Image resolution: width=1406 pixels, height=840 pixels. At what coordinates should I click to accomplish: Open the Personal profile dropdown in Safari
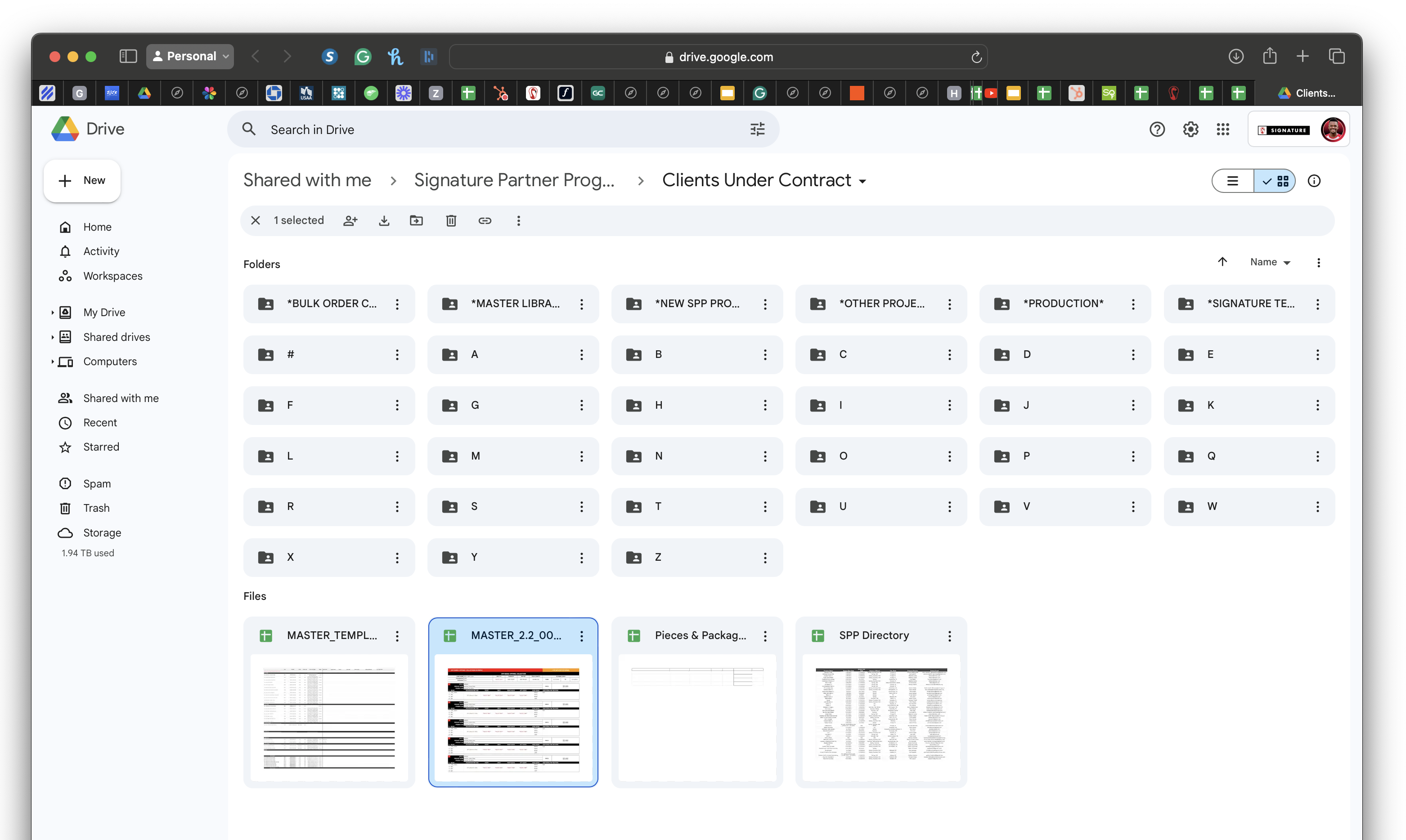[x=190, y=57]
